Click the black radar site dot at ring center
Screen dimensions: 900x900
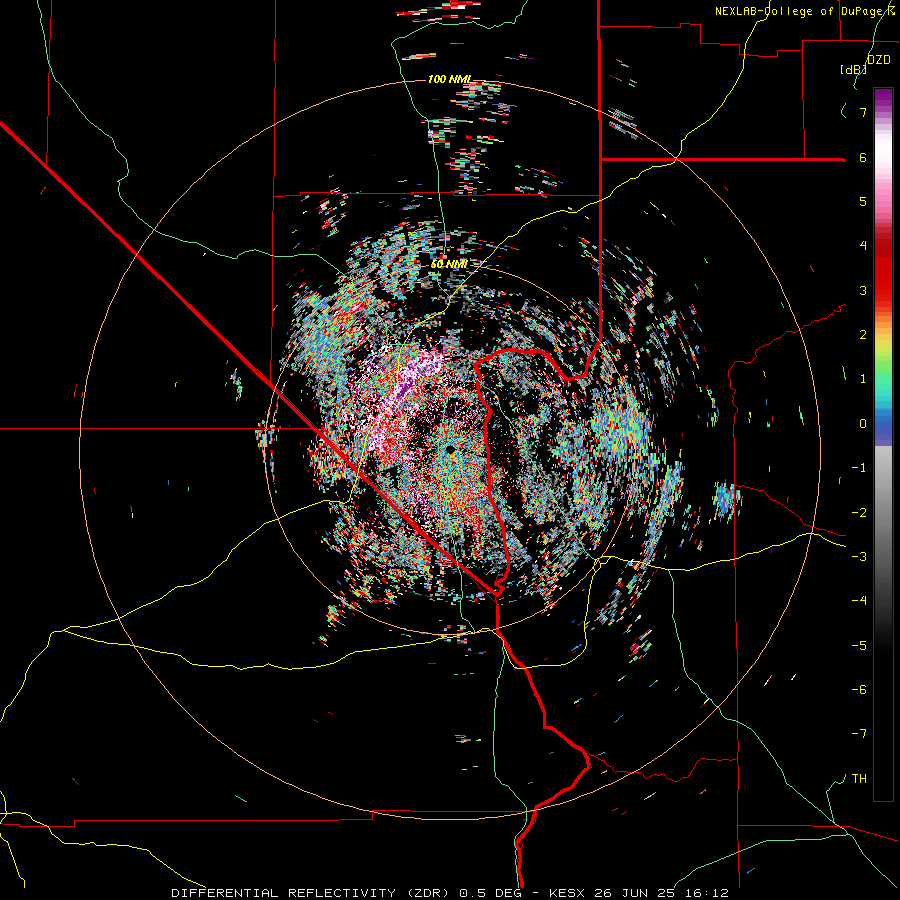coord(451,449)
